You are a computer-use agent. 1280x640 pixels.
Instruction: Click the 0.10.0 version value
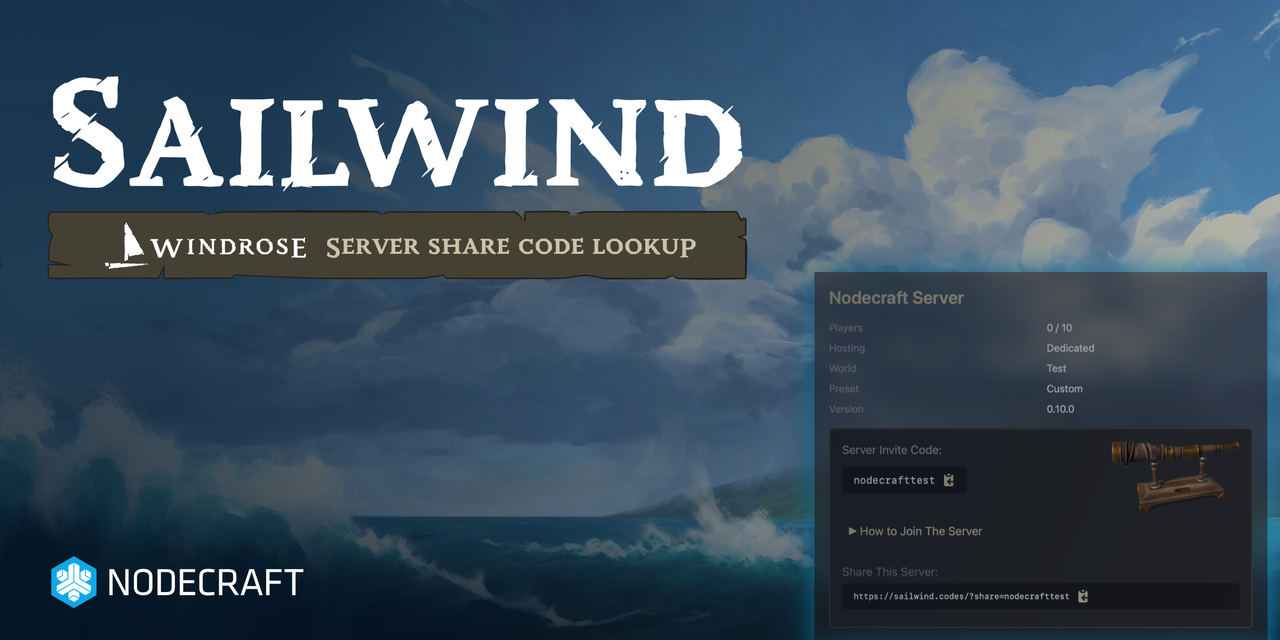1060,409
